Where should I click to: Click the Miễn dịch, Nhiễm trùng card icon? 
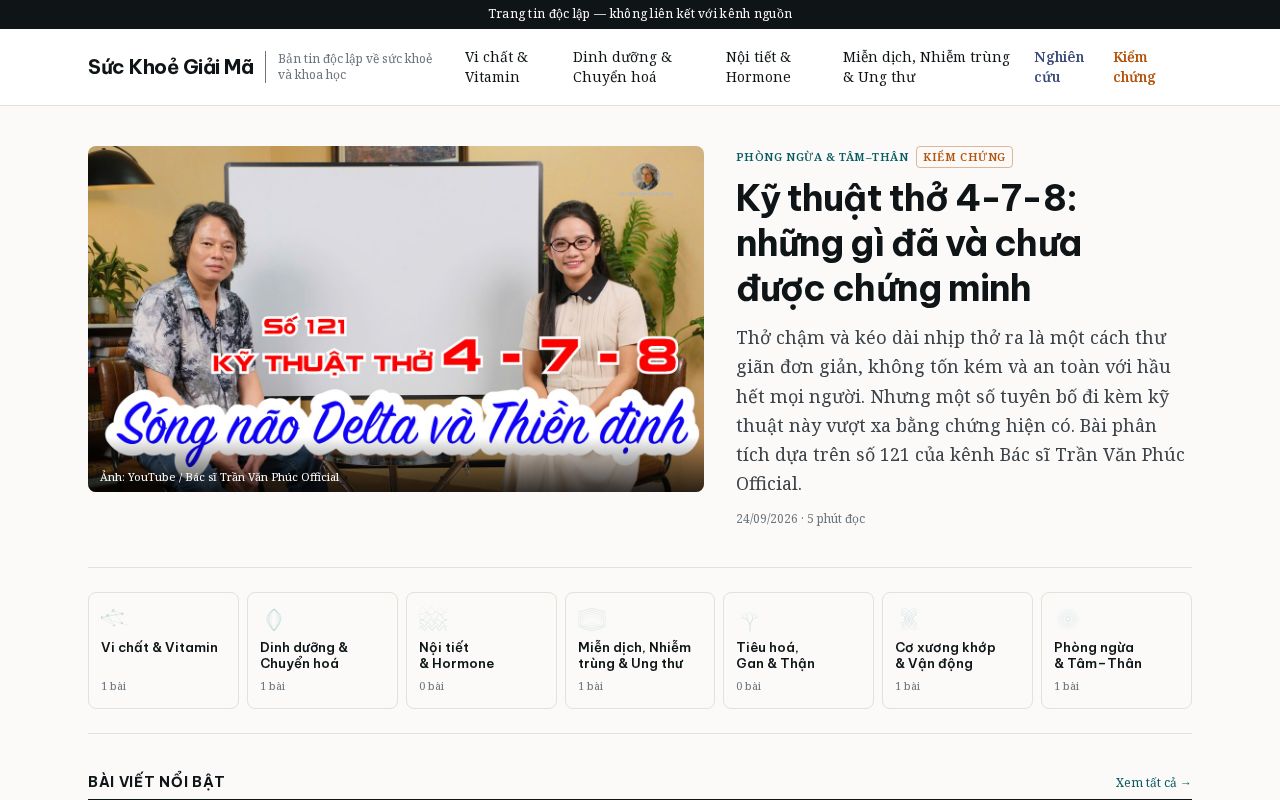point(592,619)
